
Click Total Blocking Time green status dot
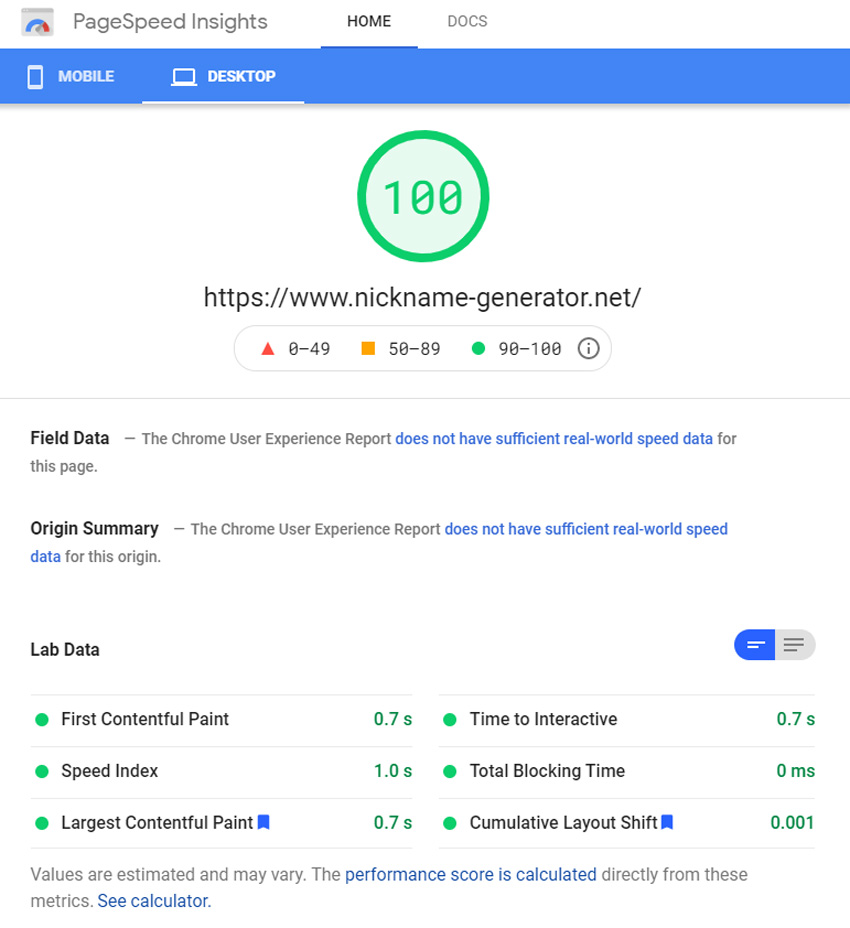[450, 772]
